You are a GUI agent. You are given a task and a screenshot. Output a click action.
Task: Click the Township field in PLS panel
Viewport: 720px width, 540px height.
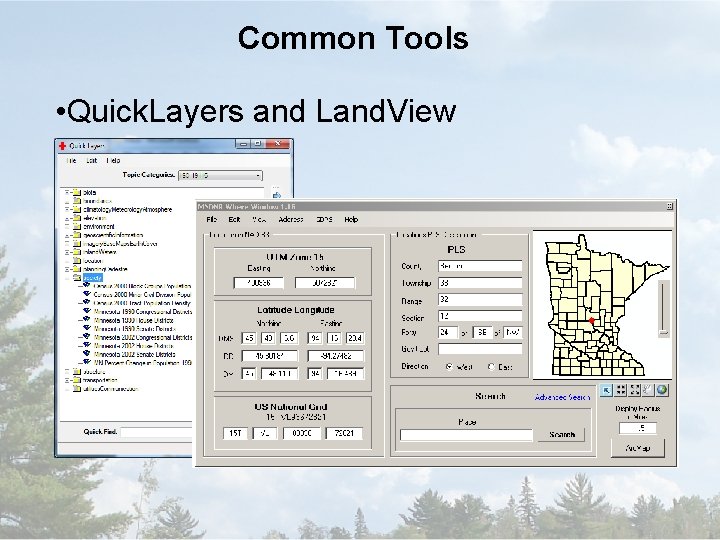point(480,283)
